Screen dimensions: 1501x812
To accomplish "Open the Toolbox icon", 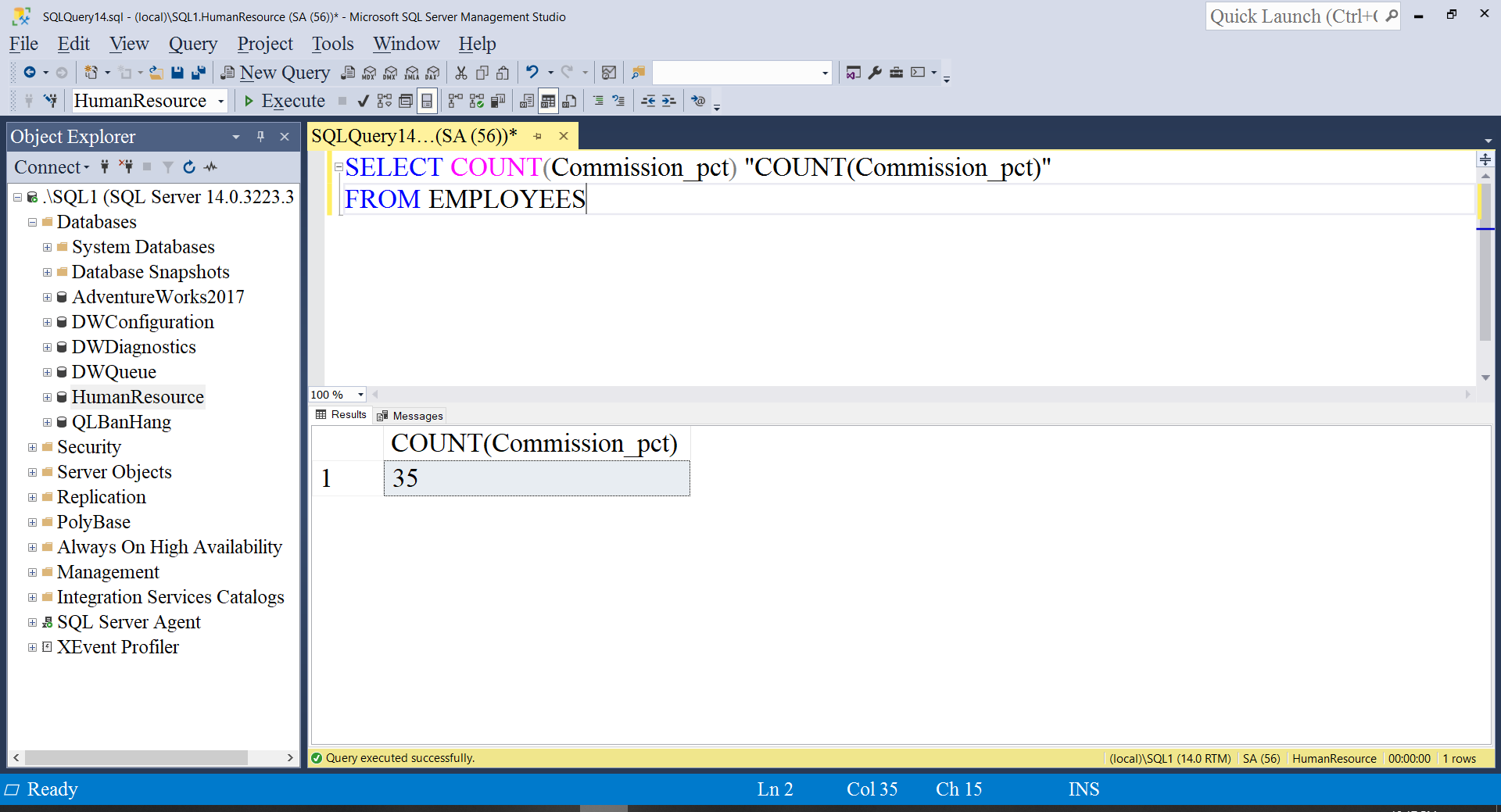I will [896, 73].
